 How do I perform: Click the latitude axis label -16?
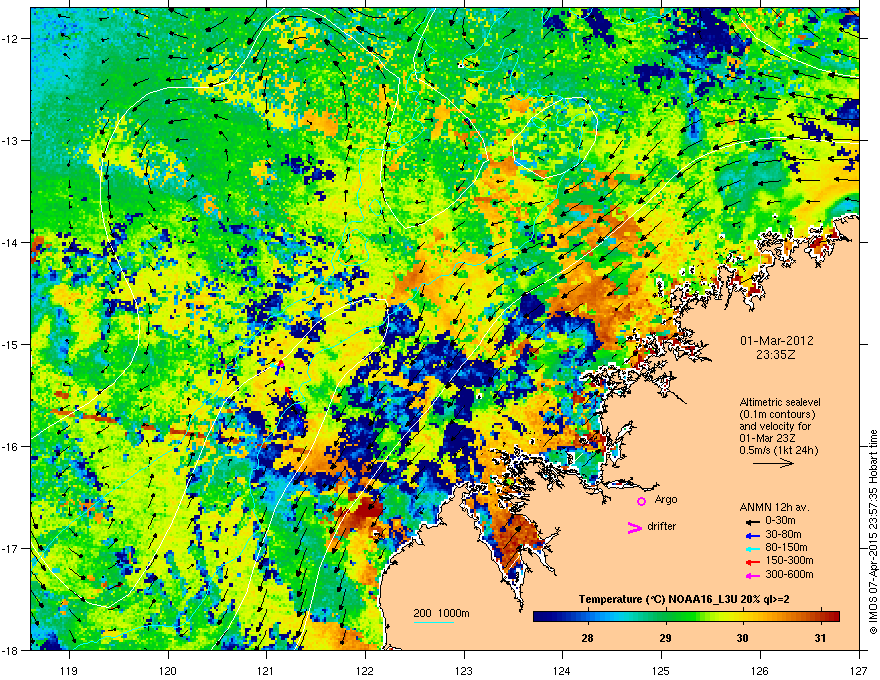click(x=11, y=447)
